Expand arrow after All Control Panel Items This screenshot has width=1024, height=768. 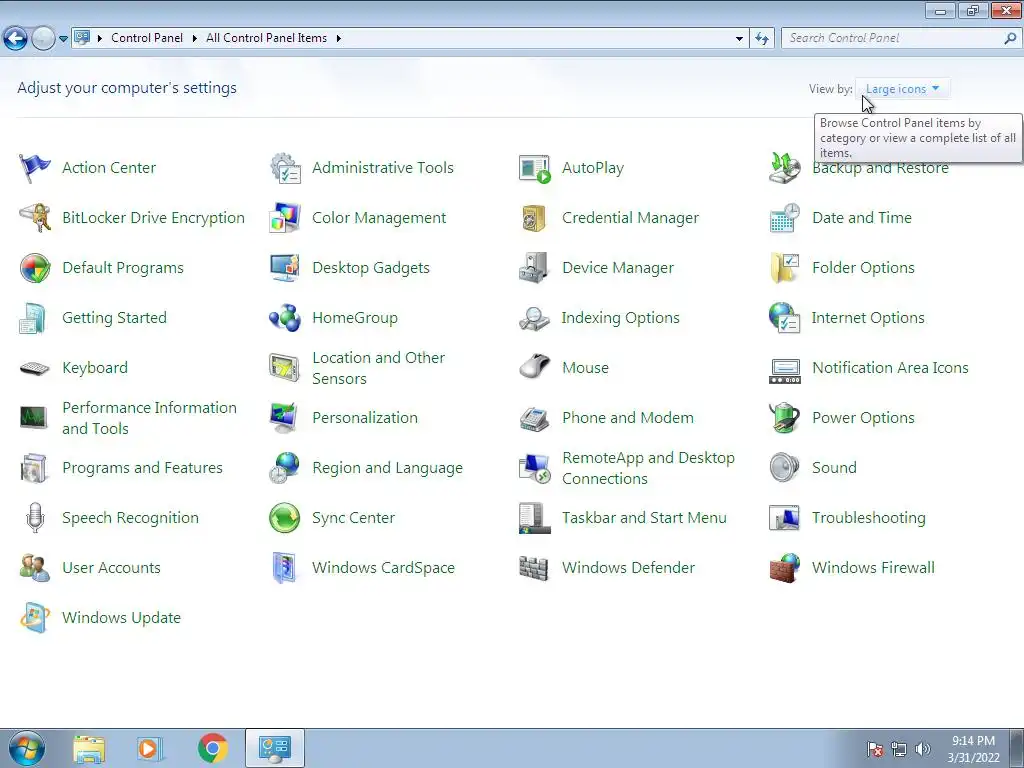339,39
